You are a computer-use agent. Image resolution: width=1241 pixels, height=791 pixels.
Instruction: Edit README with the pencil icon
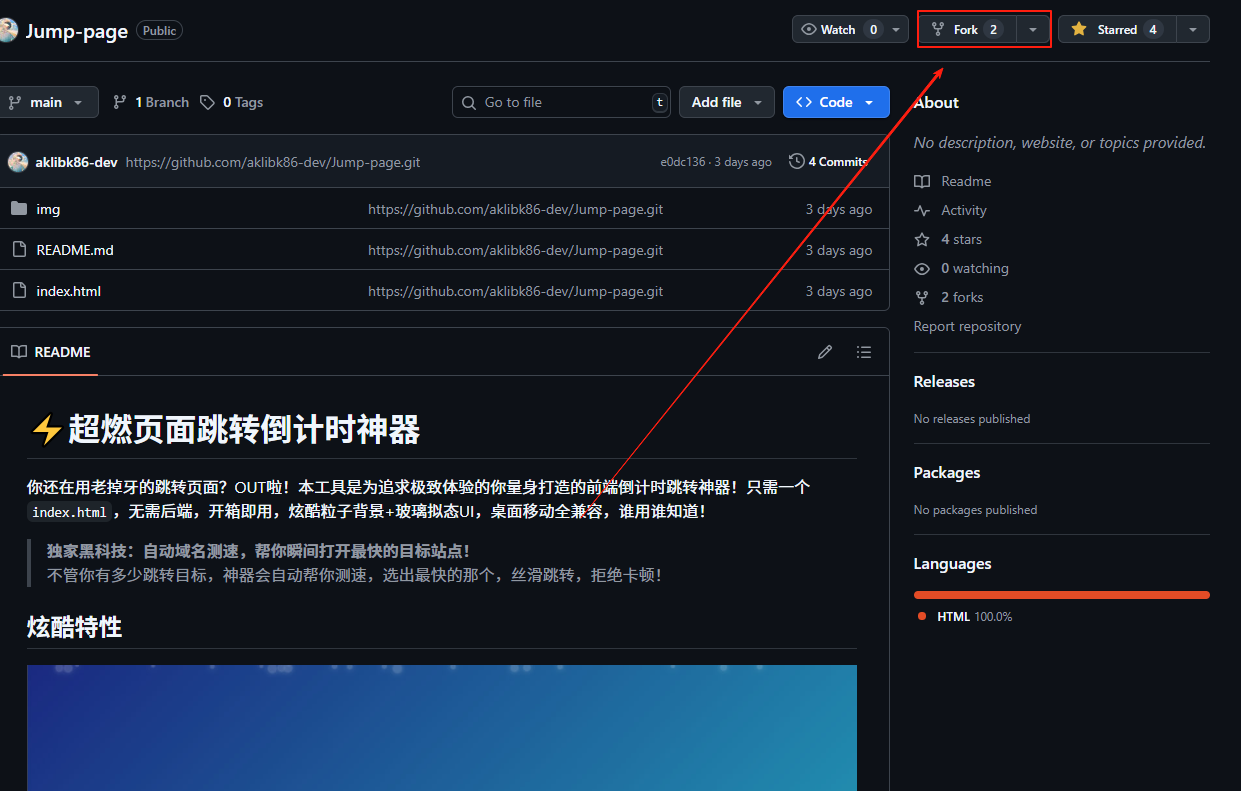pos(825,352)
